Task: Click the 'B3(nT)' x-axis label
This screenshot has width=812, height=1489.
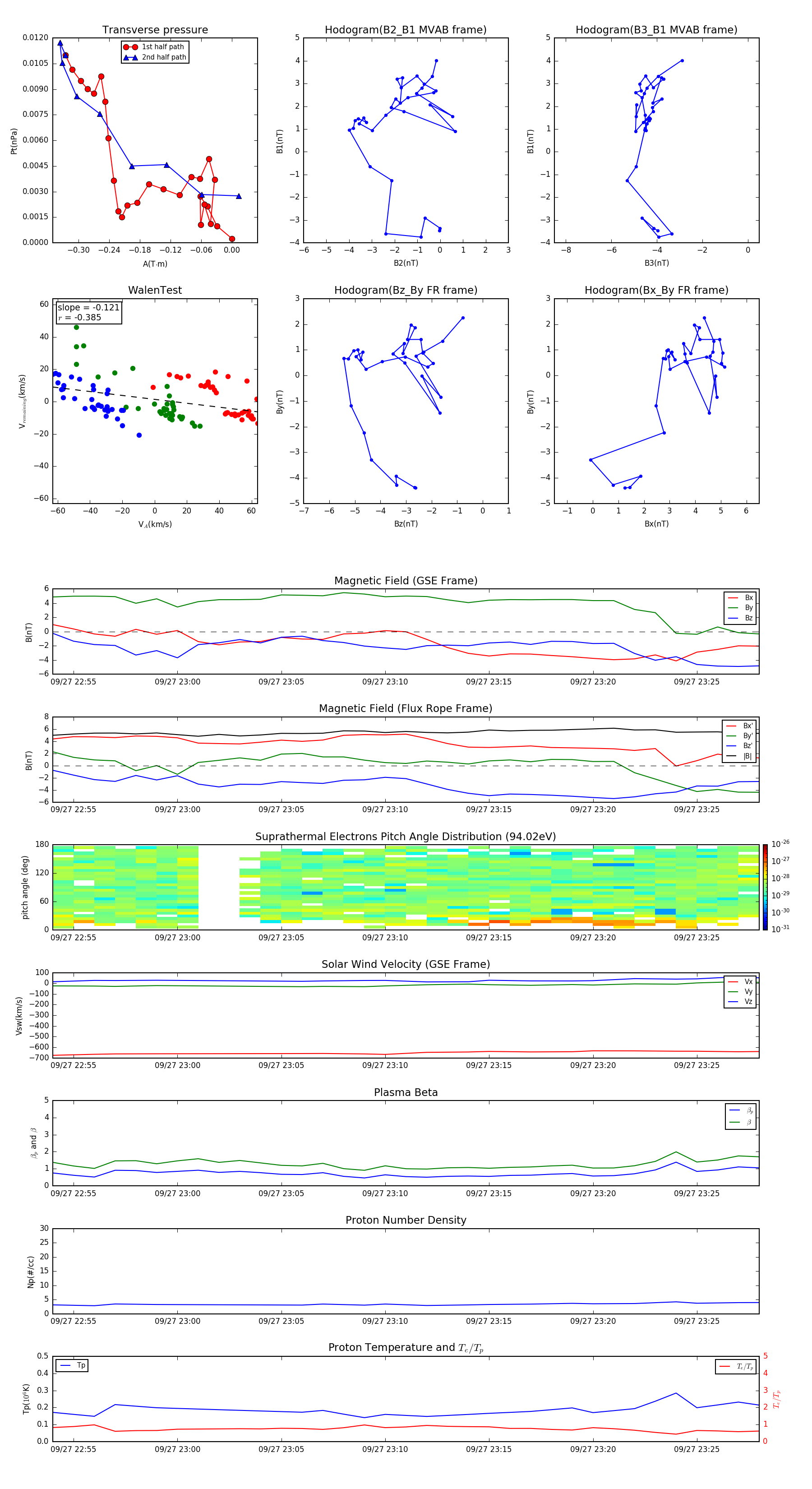Action: (x=656, y=264)
